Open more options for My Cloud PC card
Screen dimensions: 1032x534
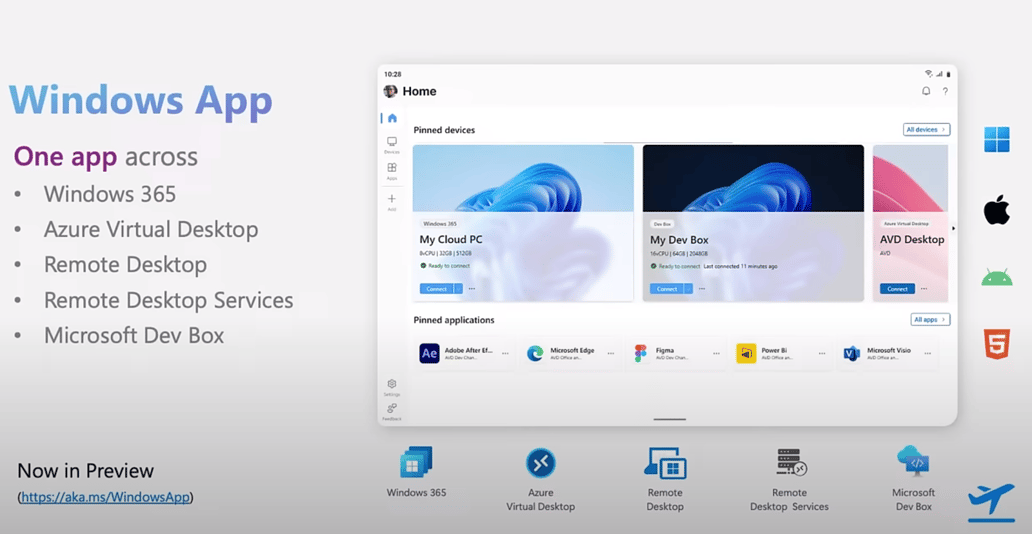pos(472,288)
